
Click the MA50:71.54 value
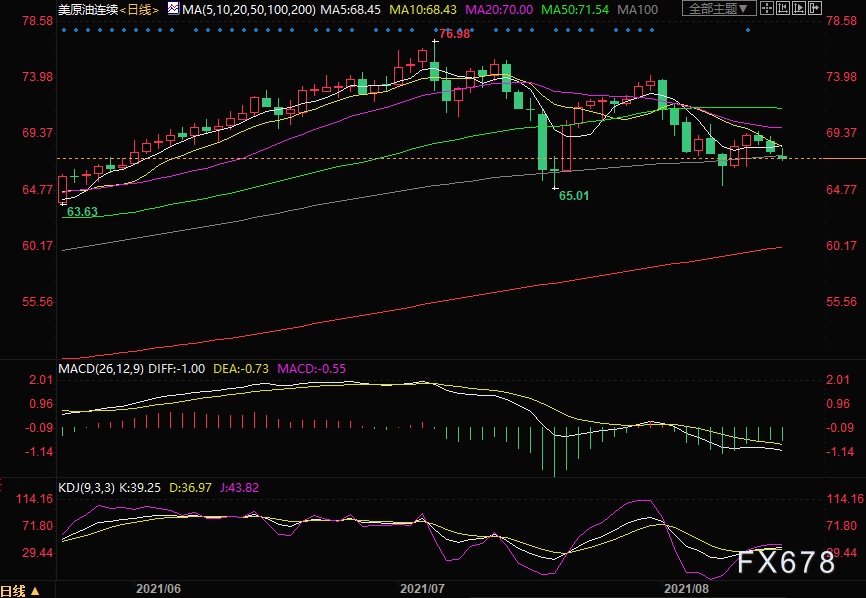pyautogui.click(x=575, y=9)
